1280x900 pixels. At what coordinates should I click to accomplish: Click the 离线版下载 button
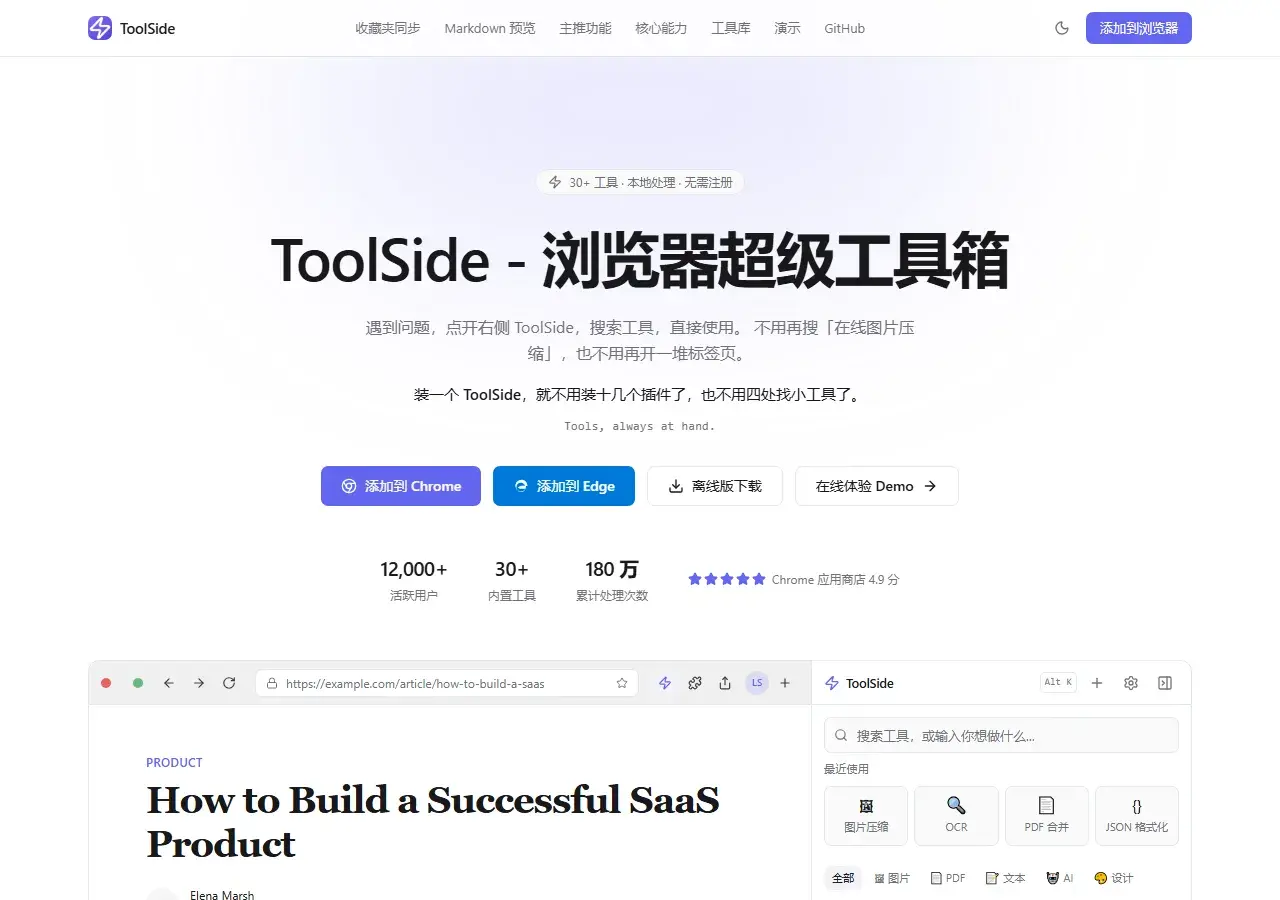(x=715, y=486)
